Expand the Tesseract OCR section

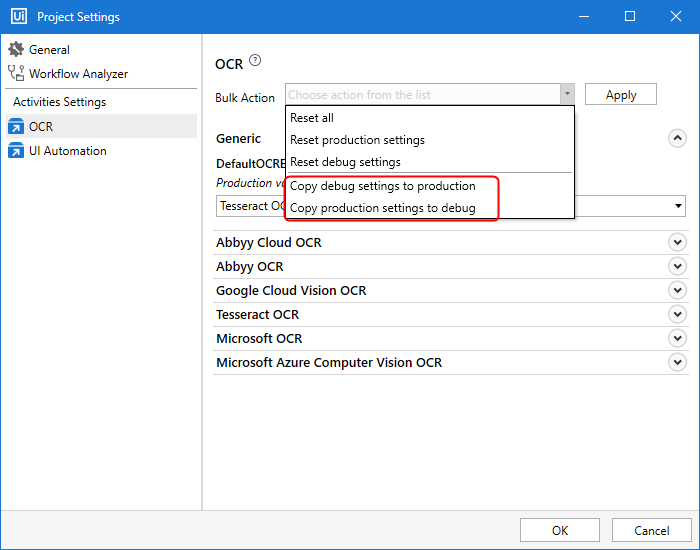(677, 314)
